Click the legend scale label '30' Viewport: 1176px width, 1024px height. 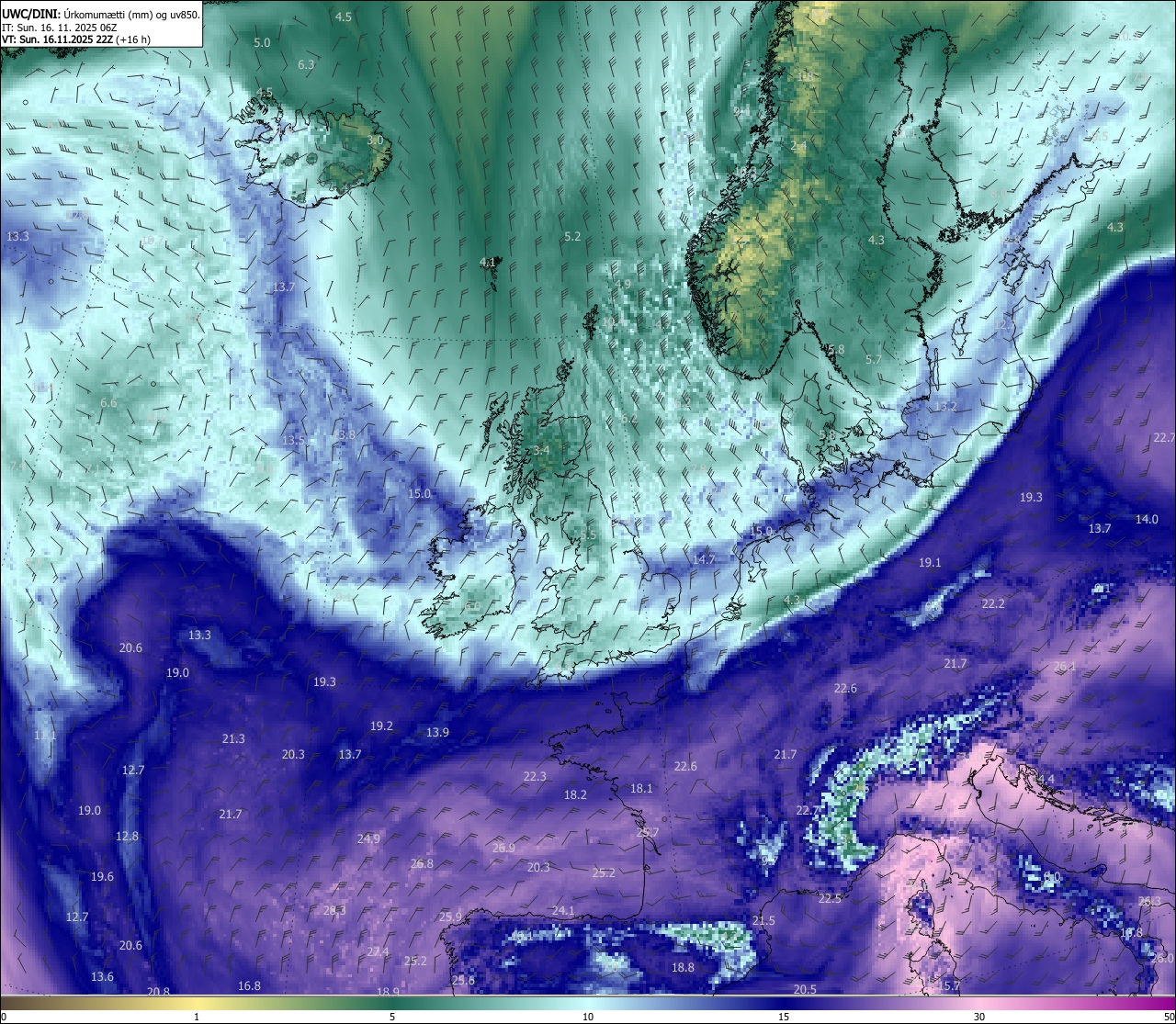pos(979,1017)
